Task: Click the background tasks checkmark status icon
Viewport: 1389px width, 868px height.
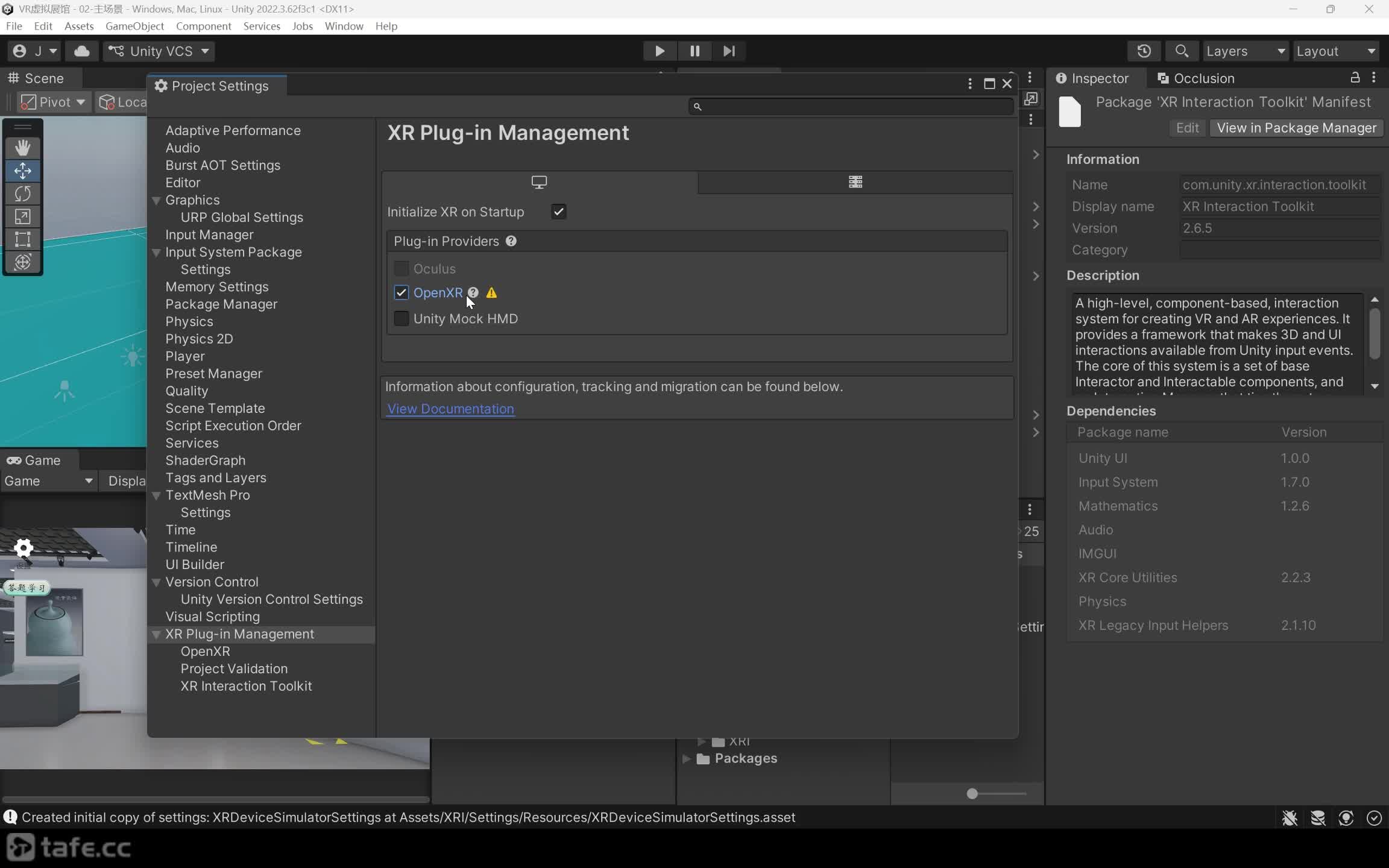Action: pyautogui.click(x=1374, y=818)
